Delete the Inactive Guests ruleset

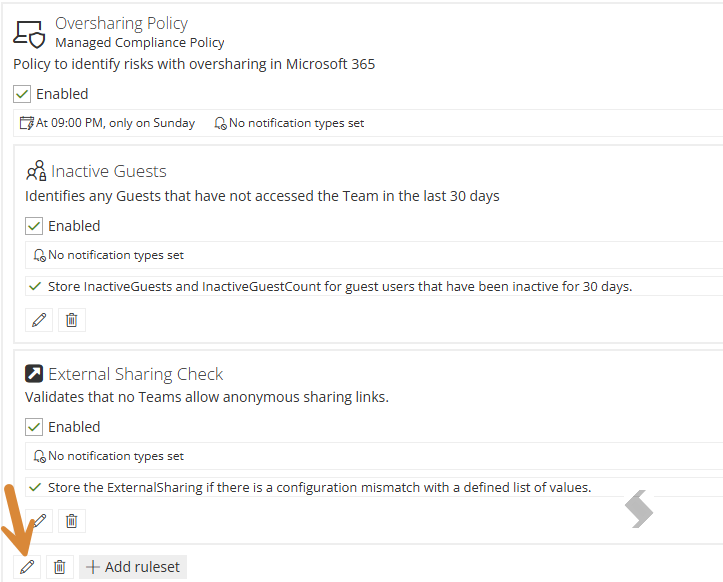pos(71,320)
